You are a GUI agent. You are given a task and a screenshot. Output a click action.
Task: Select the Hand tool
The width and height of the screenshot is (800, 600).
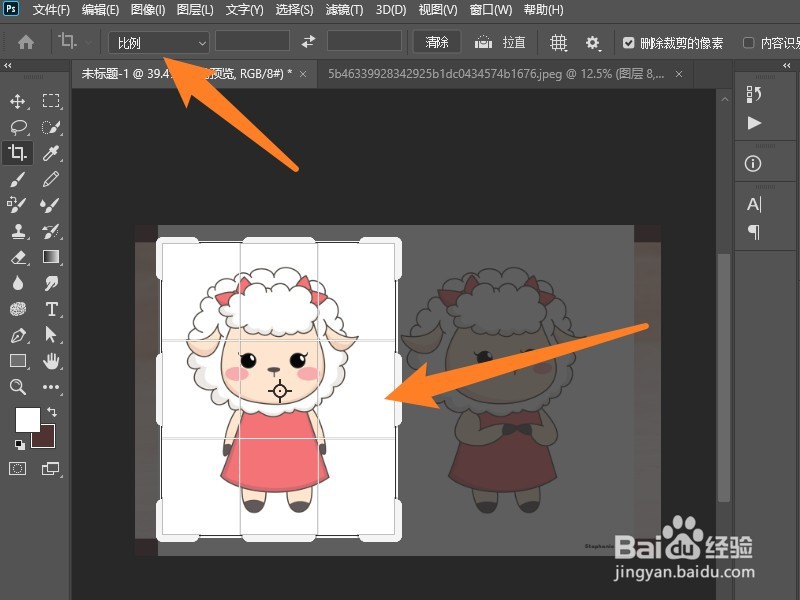click(x=51, y=361)
